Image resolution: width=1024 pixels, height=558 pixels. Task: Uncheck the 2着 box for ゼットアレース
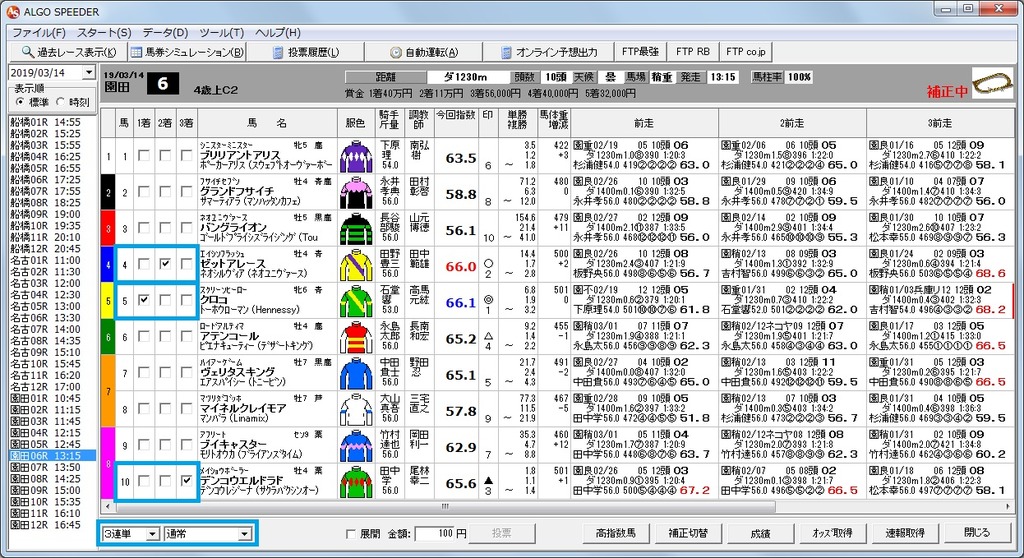tap(165, 264)
